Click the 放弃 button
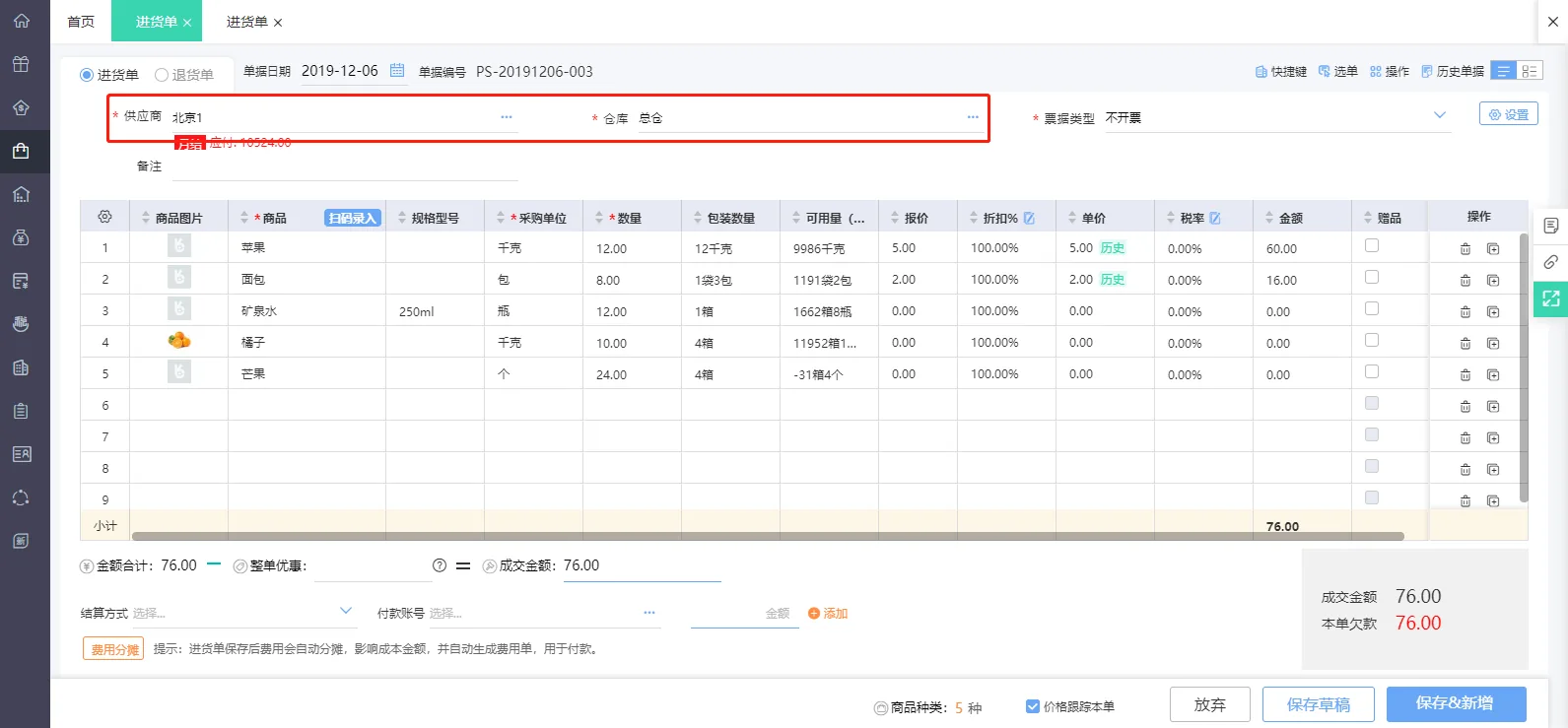This screenshot has width=1568, height=728. pos(1210,704)
